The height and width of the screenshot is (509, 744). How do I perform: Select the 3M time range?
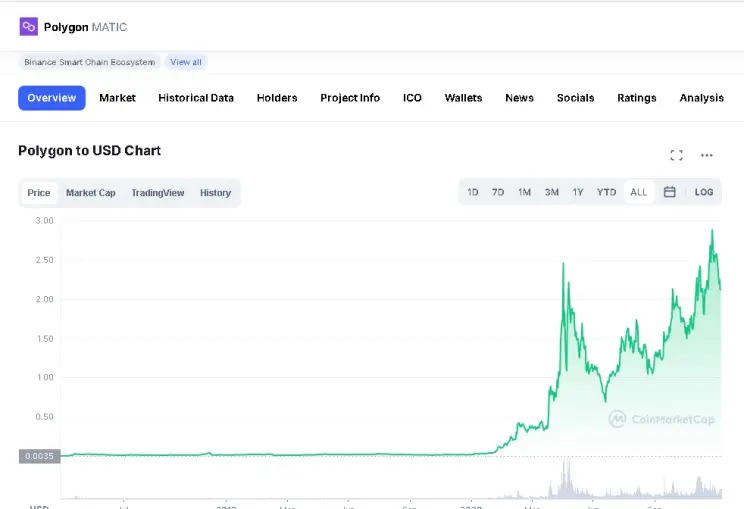pos(551,192)
